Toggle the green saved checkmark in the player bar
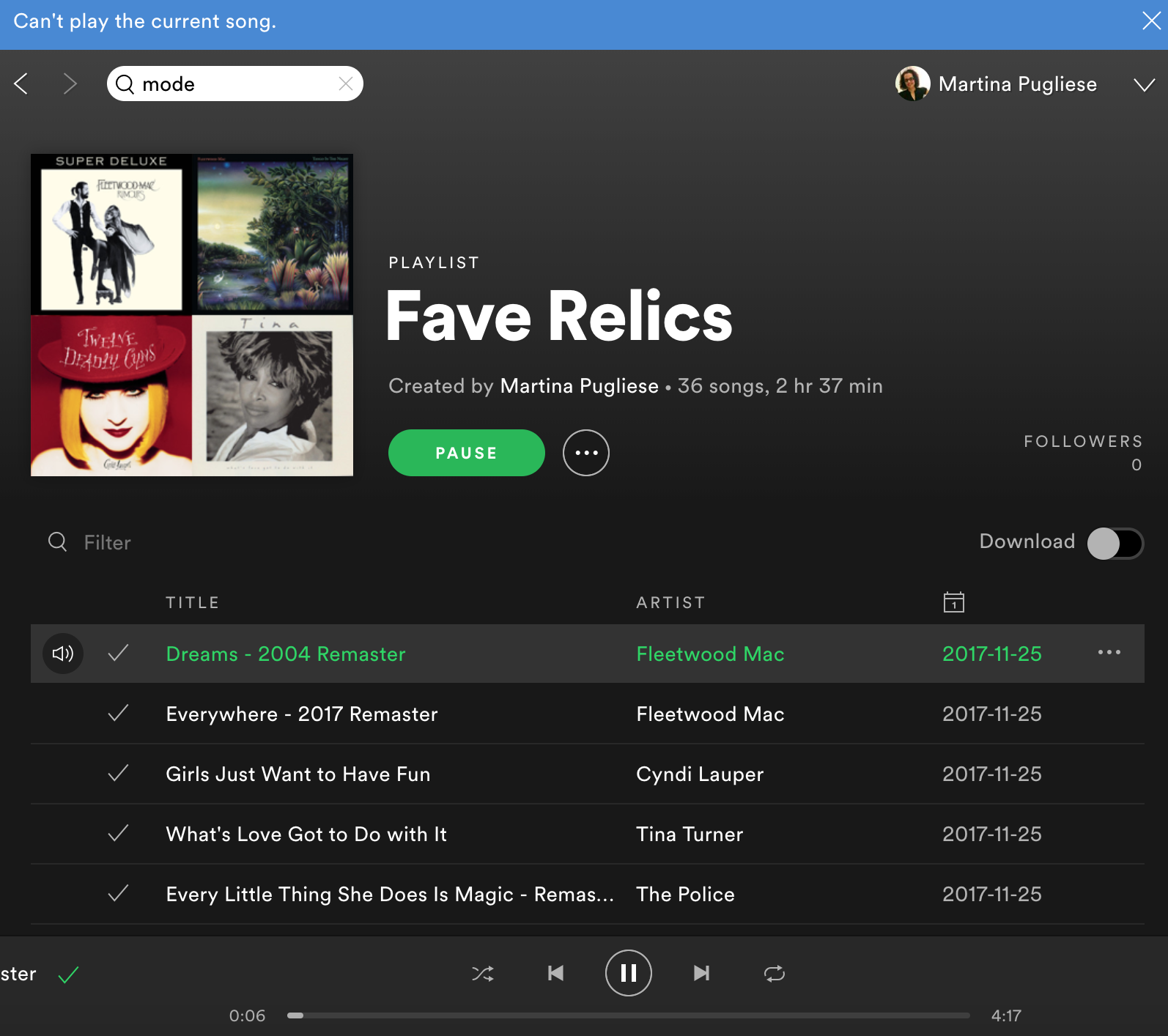The width and height of the screenshot is (1168, 1036). [x=68, y=974]
